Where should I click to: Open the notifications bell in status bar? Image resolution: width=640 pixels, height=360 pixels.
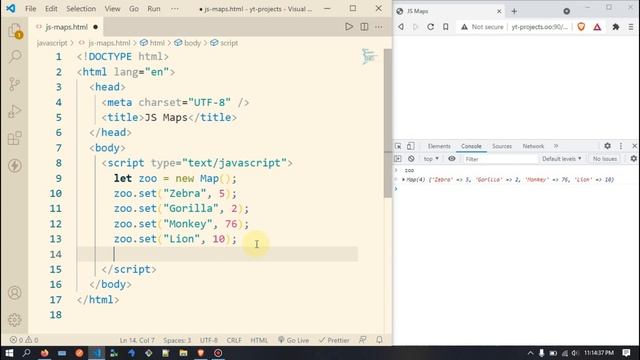[x=379, y=340]
